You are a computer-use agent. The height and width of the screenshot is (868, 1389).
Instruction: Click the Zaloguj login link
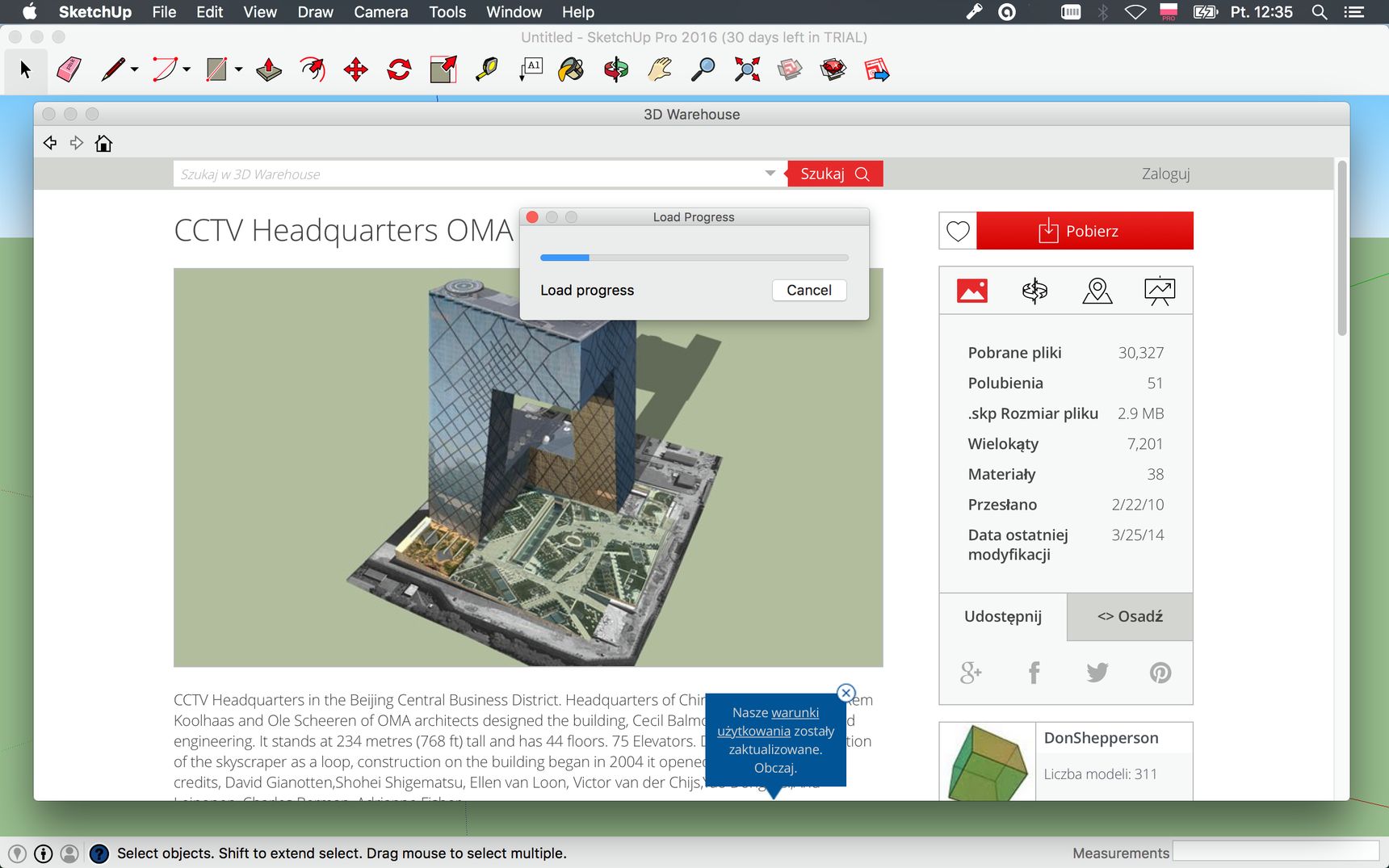1165,174
